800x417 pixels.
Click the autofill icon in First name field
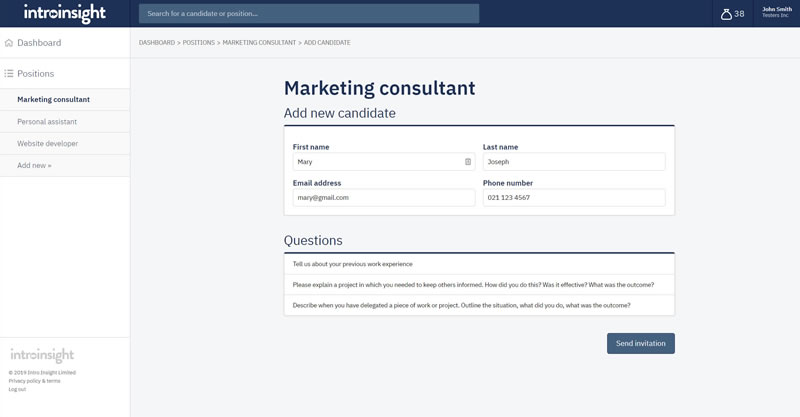468,162
